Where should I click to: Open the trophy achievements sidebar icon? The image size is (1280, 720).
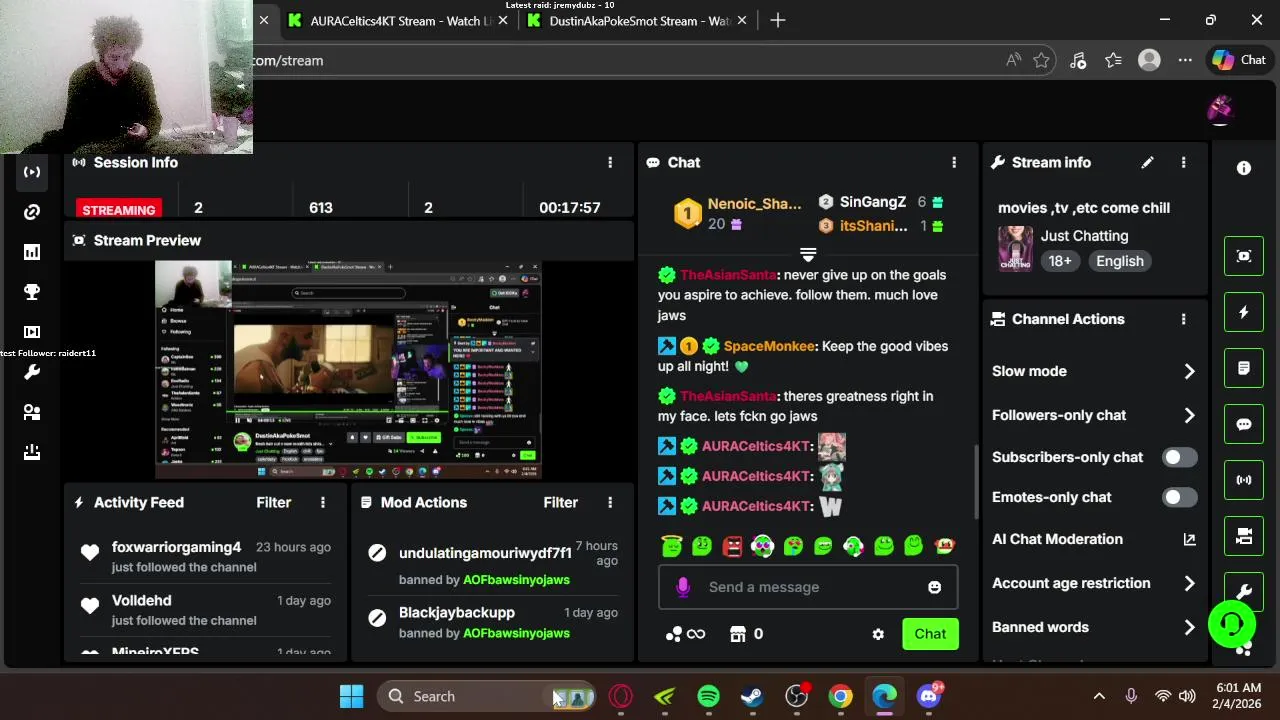point(32,292)
